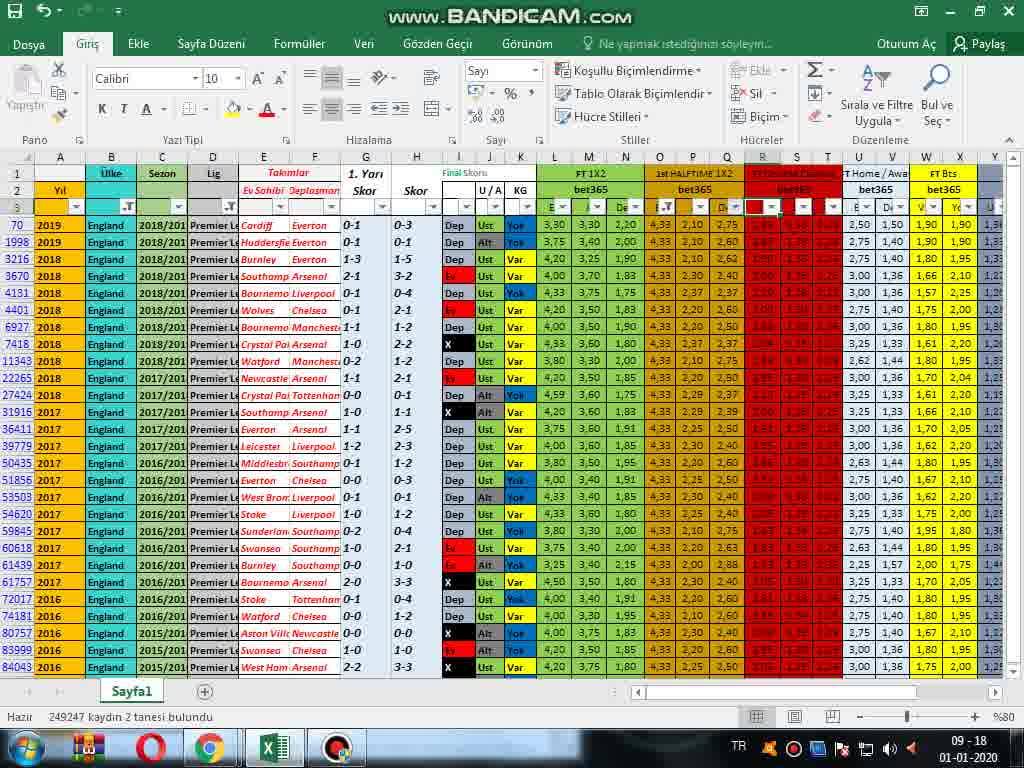Toggle bold (K) formatting

click(102, 109)
